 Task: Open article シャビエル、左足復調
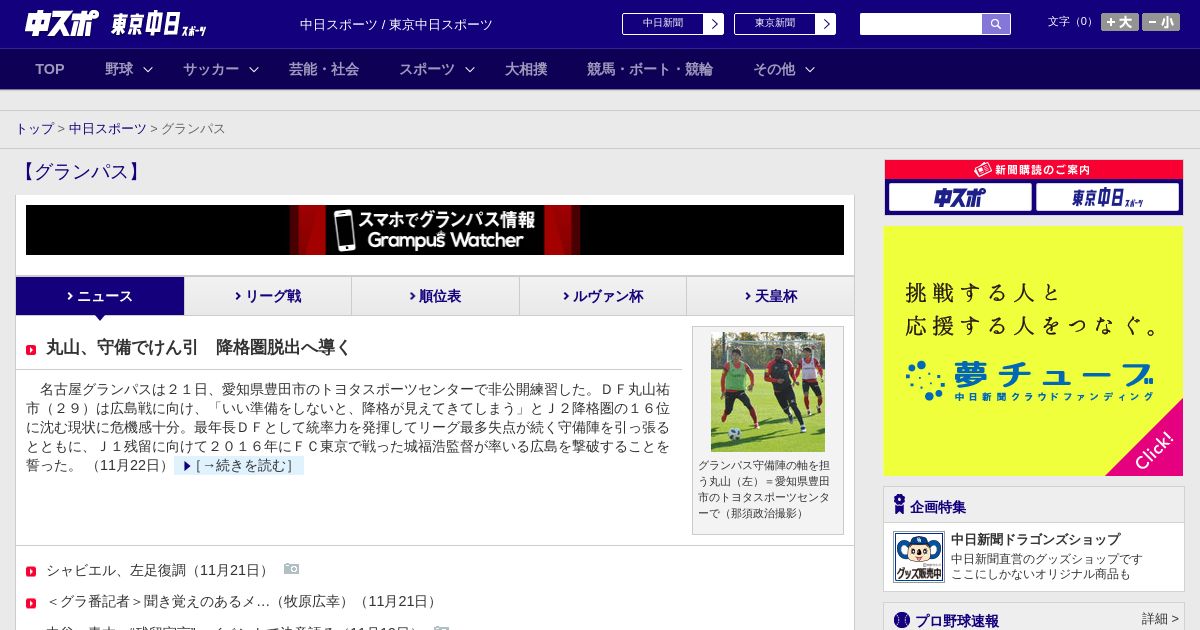point(158,570)
